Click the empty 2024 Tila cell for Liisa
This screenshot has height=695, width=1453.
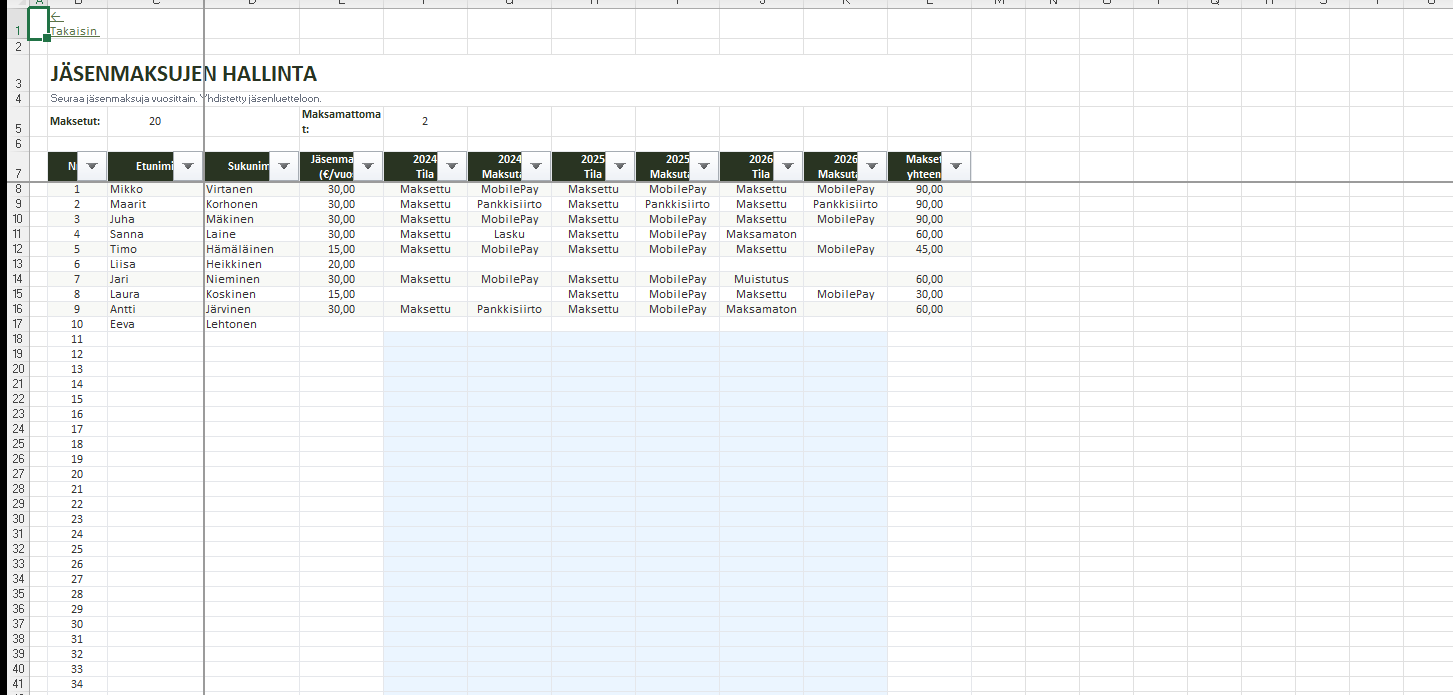[425, 264]
